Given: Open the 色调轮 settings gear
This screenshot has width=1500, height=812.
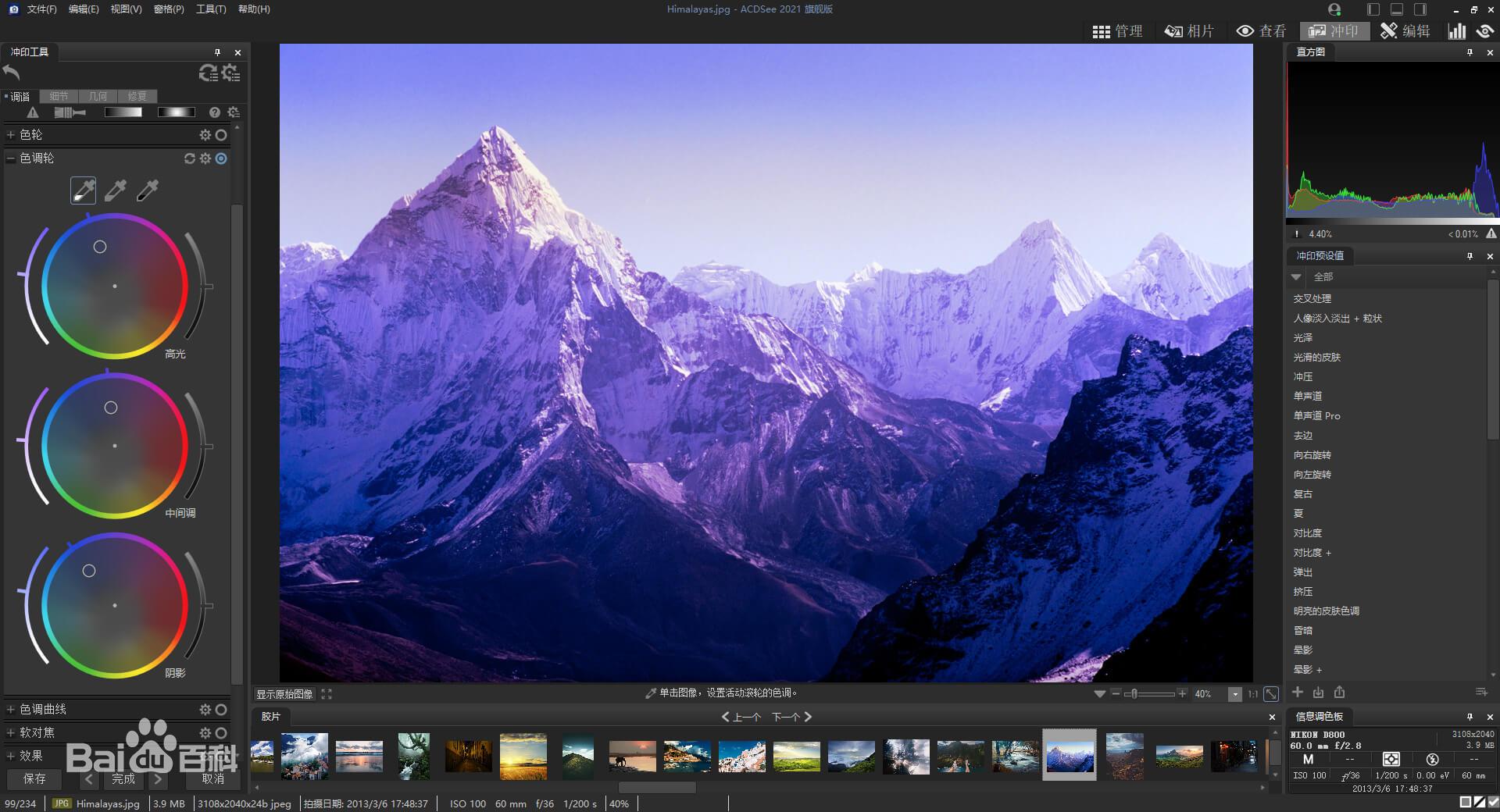Looking at the screenshot, I should (205, 158).
